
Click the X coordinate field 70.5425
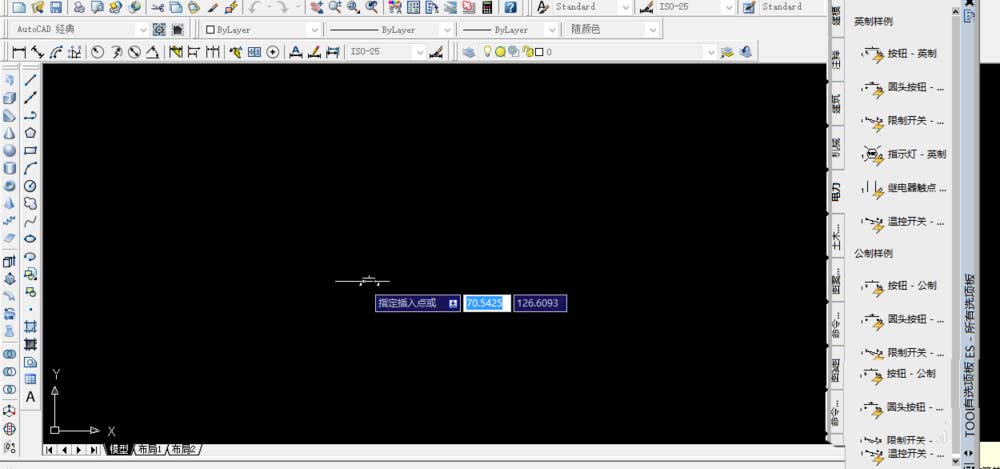[x=487, y=303]
